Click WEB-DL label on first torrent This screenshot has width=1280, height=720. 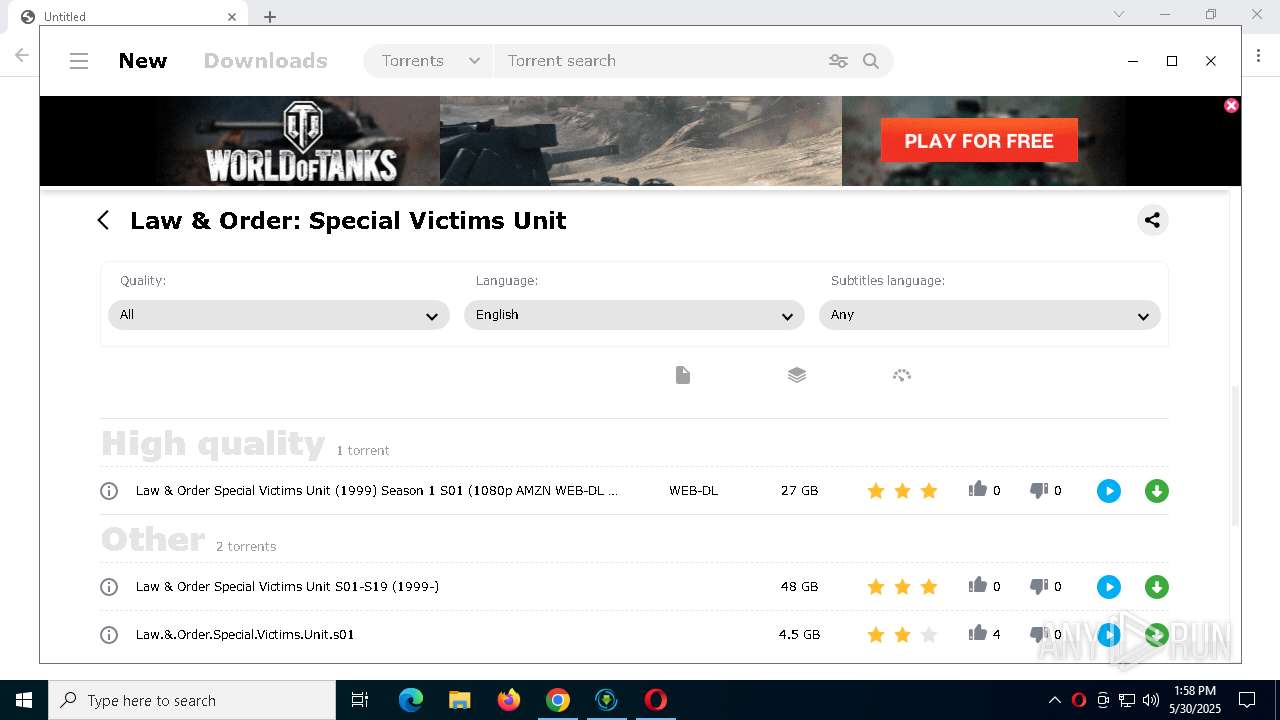[693, 491]
